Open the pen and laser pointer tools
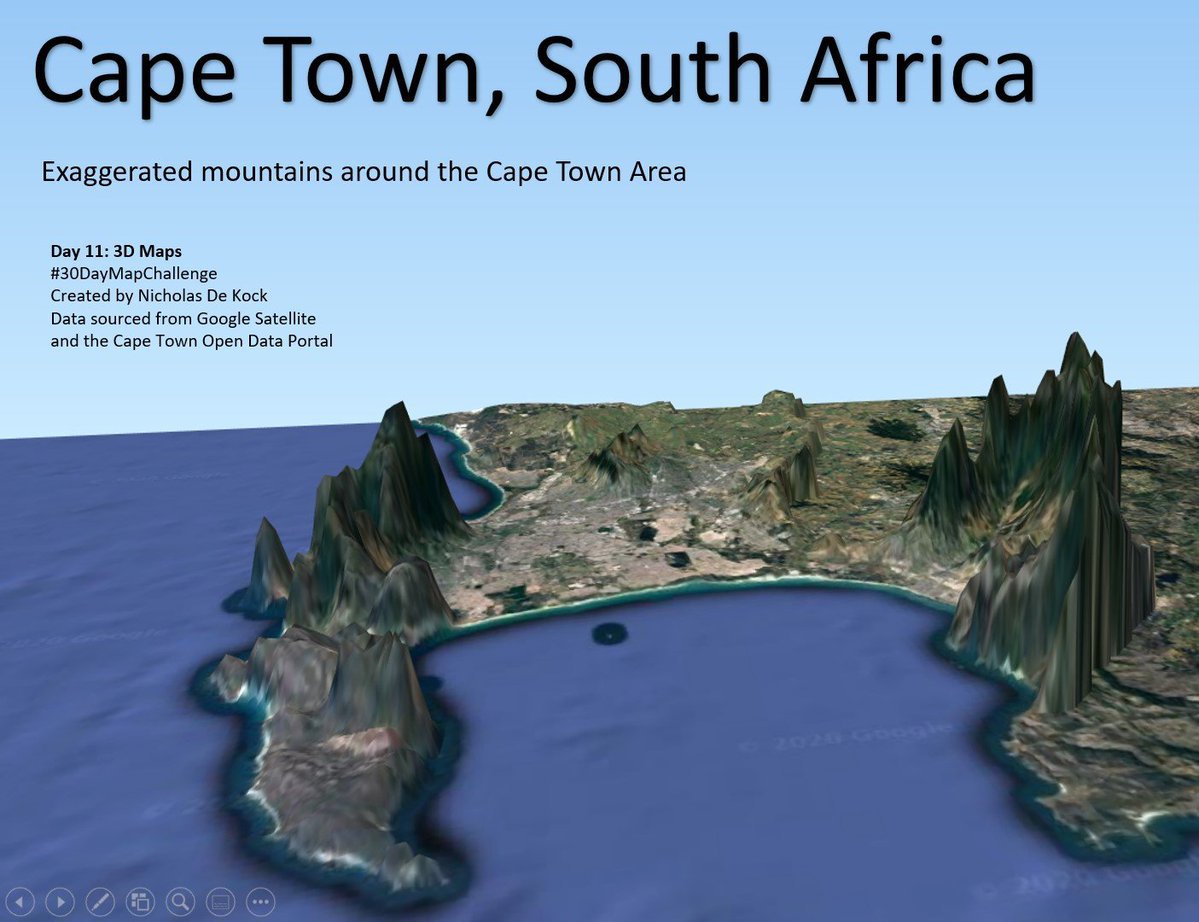Image resolution: width=1199 pixels, height=922 pixels. point(100,901)
